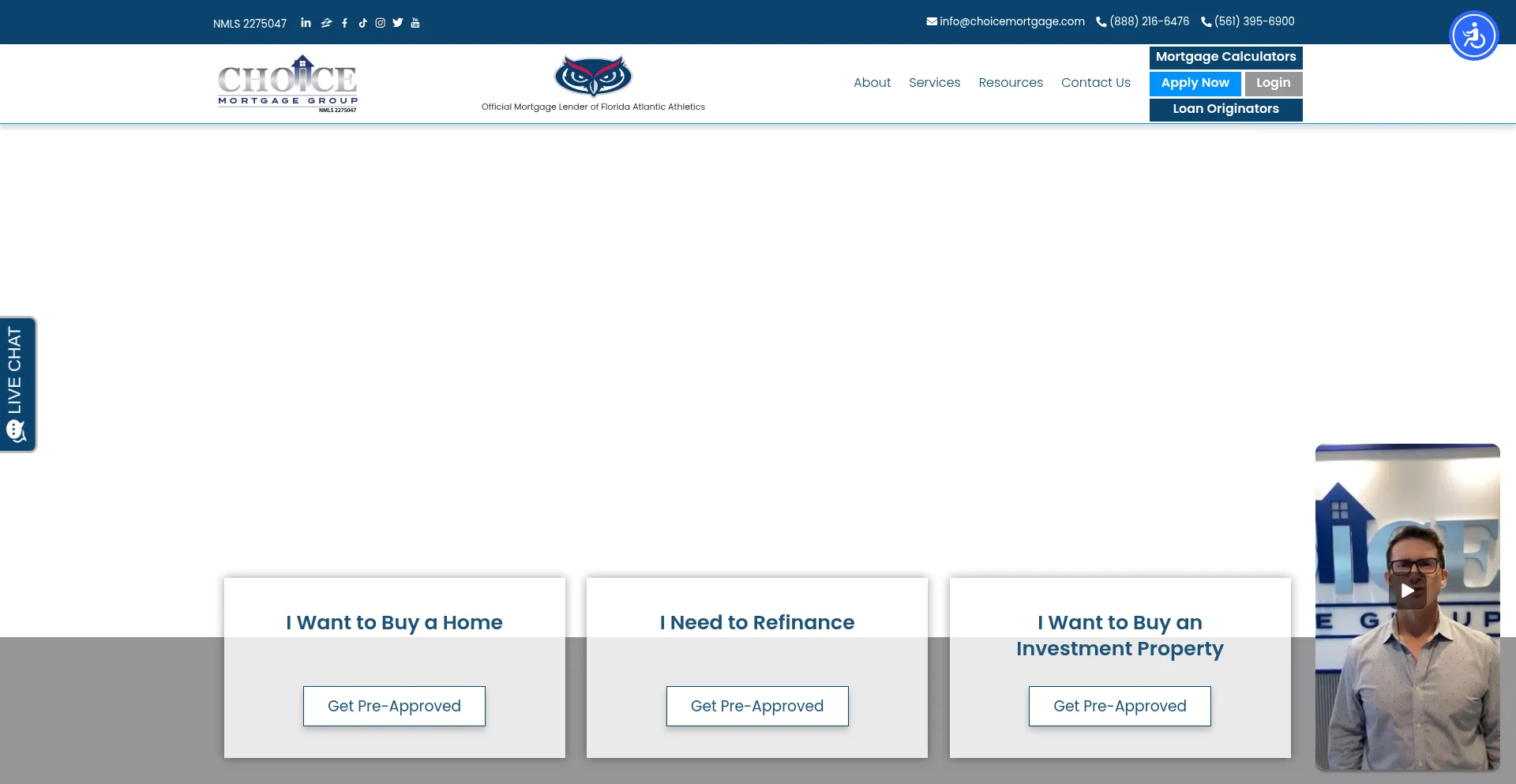Play the video of the man

pos(1407,591)
